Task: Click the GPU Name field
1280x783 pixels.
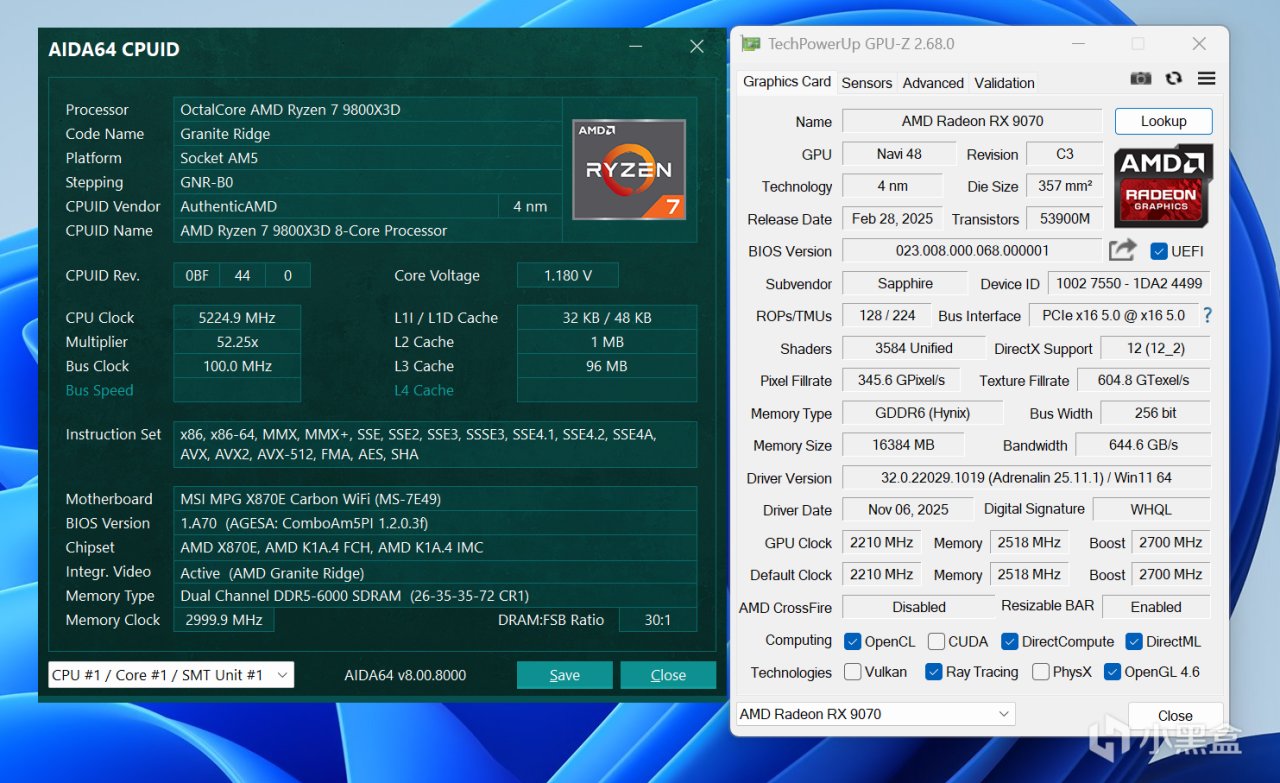Action: [971, 121]
